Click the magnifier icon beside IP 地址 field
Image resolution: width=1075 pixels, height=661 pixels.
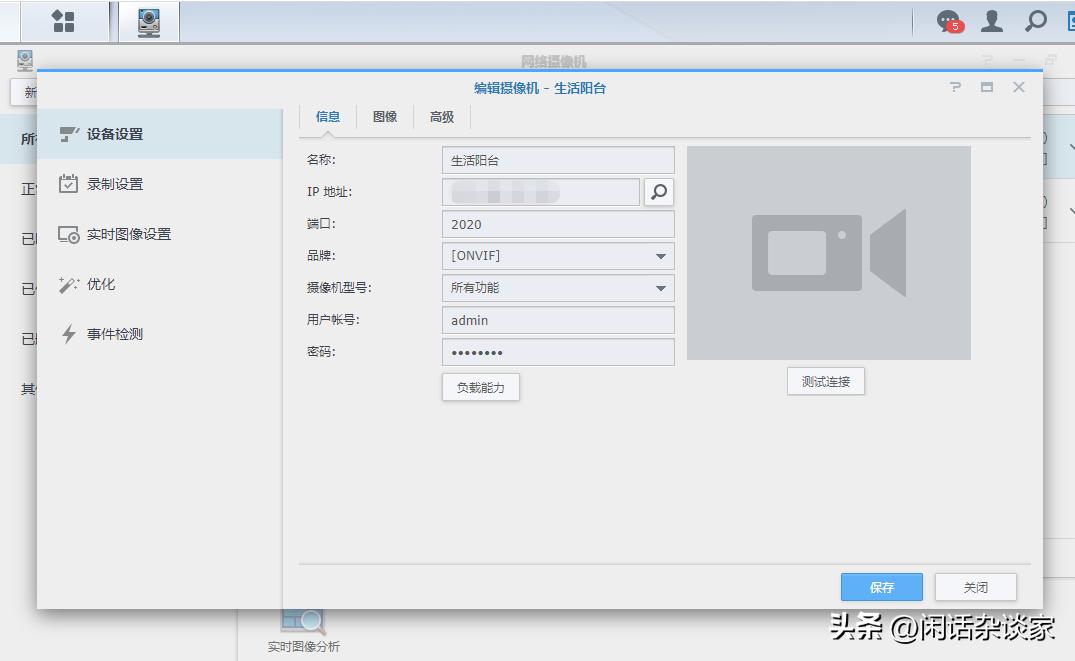[660, 191]
